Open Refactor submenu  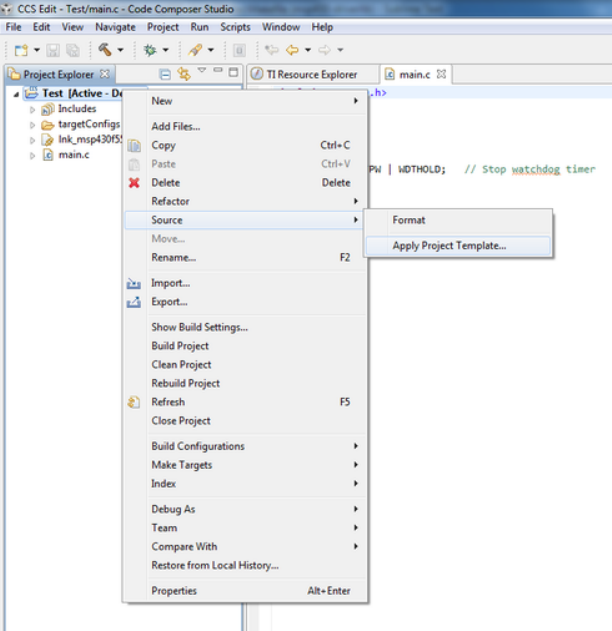pyautogui.click(x=245, y=201)
